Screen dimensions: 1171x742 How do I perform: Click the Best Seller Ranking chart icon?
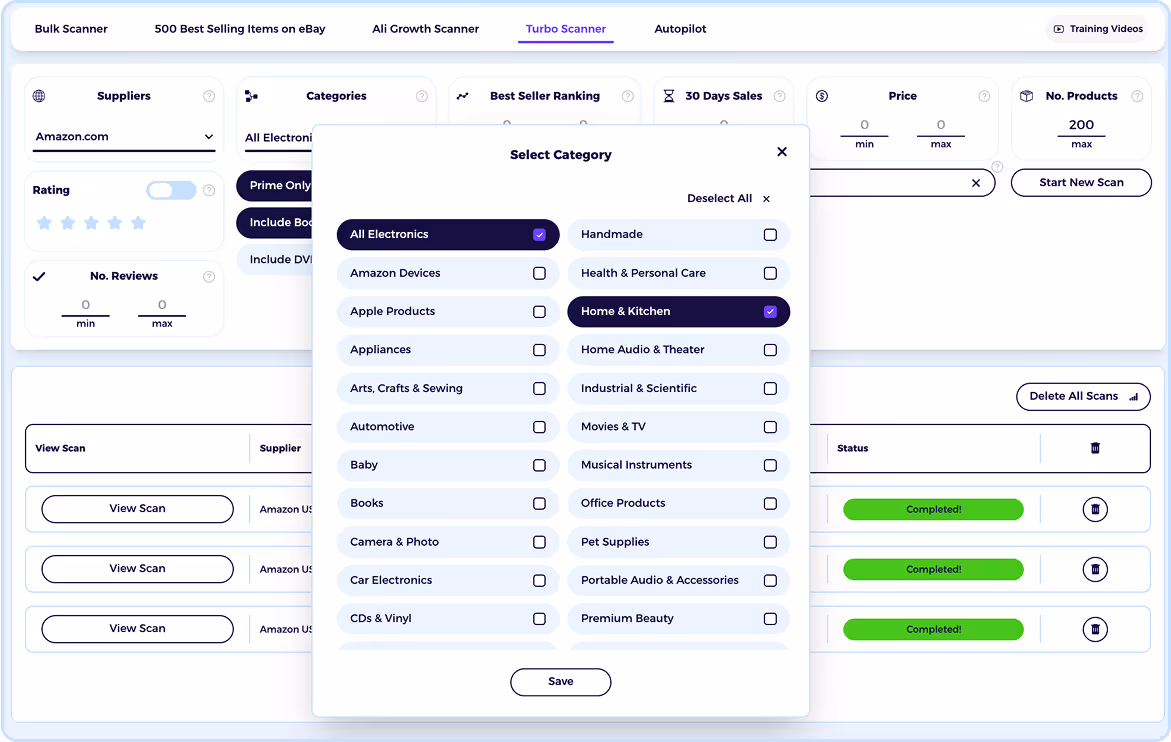click(x=463, y=96)
